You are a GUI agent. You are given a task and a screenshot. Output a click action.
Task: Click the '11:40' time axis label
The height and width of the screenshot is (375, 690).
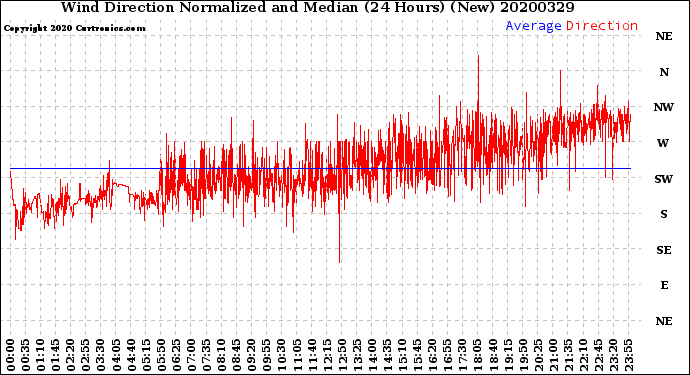coord(312,355)
